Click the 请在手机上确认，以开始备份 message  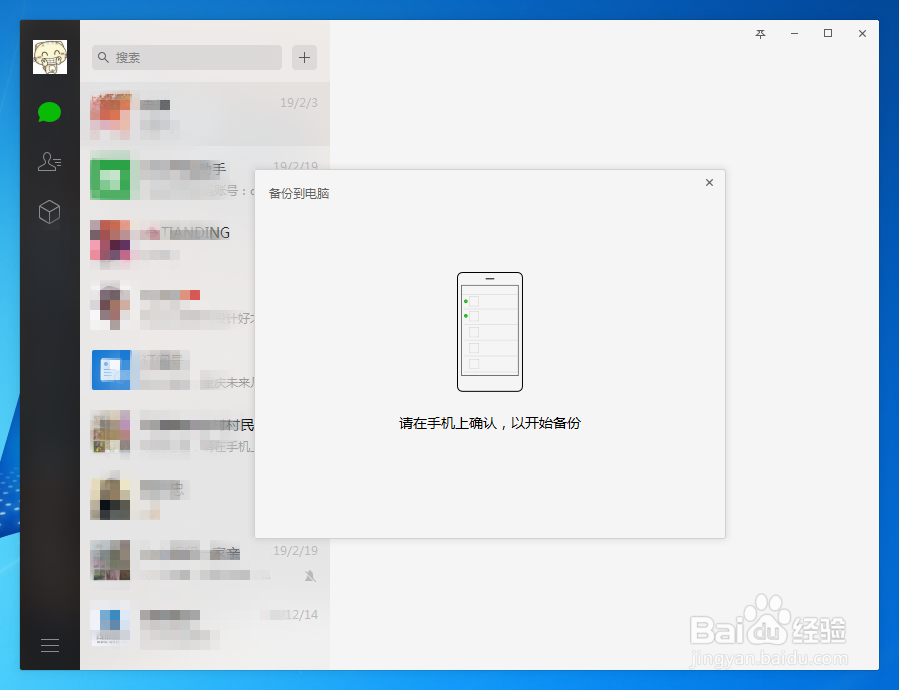(490, 423)
